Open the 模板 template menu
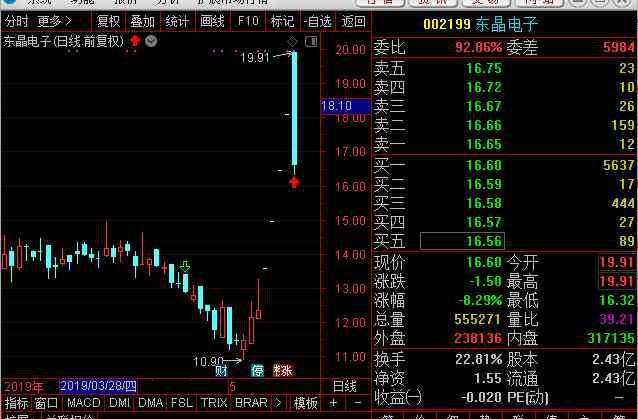 pos(306,403)
